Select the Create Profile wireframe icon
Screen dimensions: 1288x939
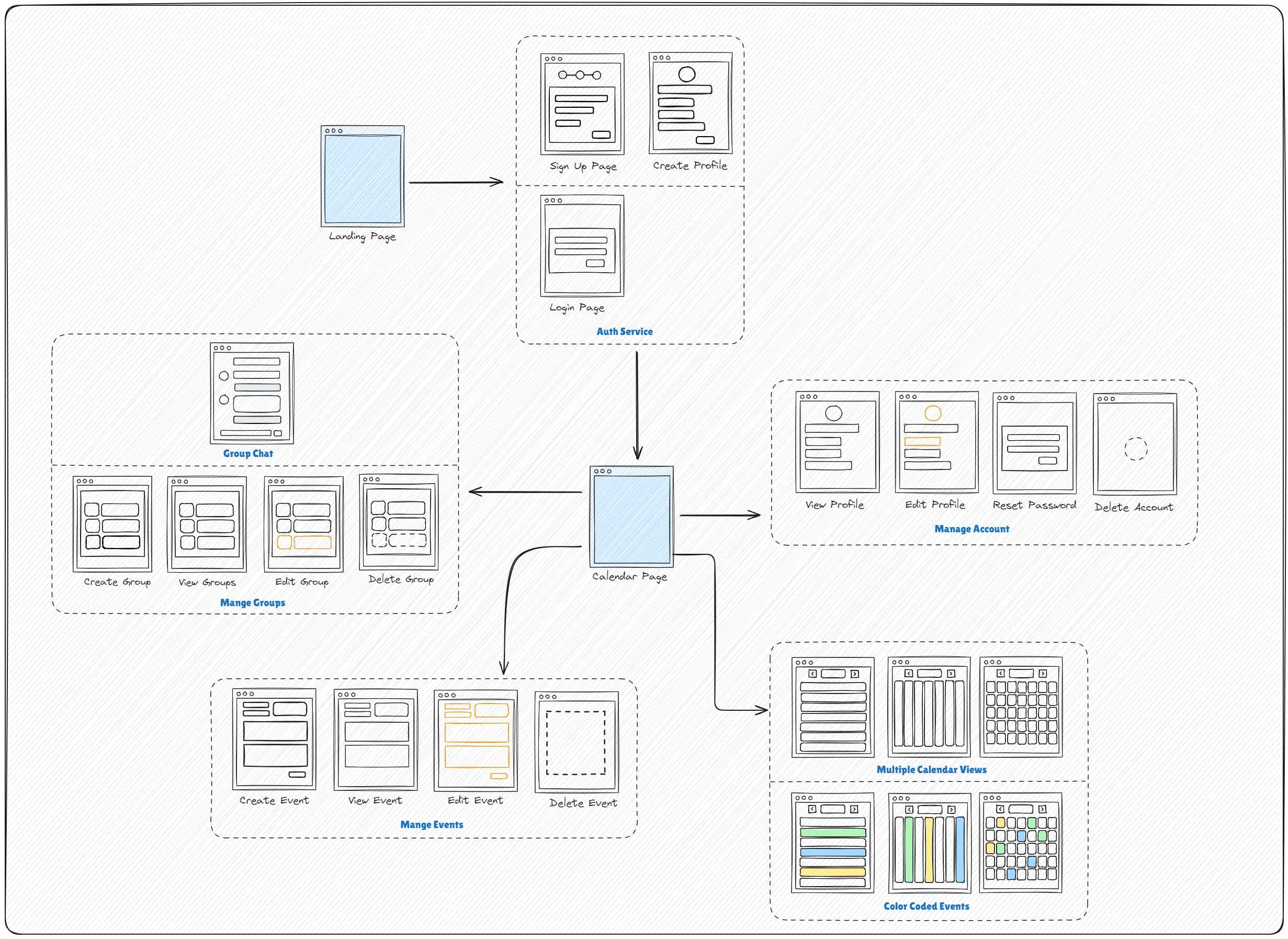pos(691,103)
